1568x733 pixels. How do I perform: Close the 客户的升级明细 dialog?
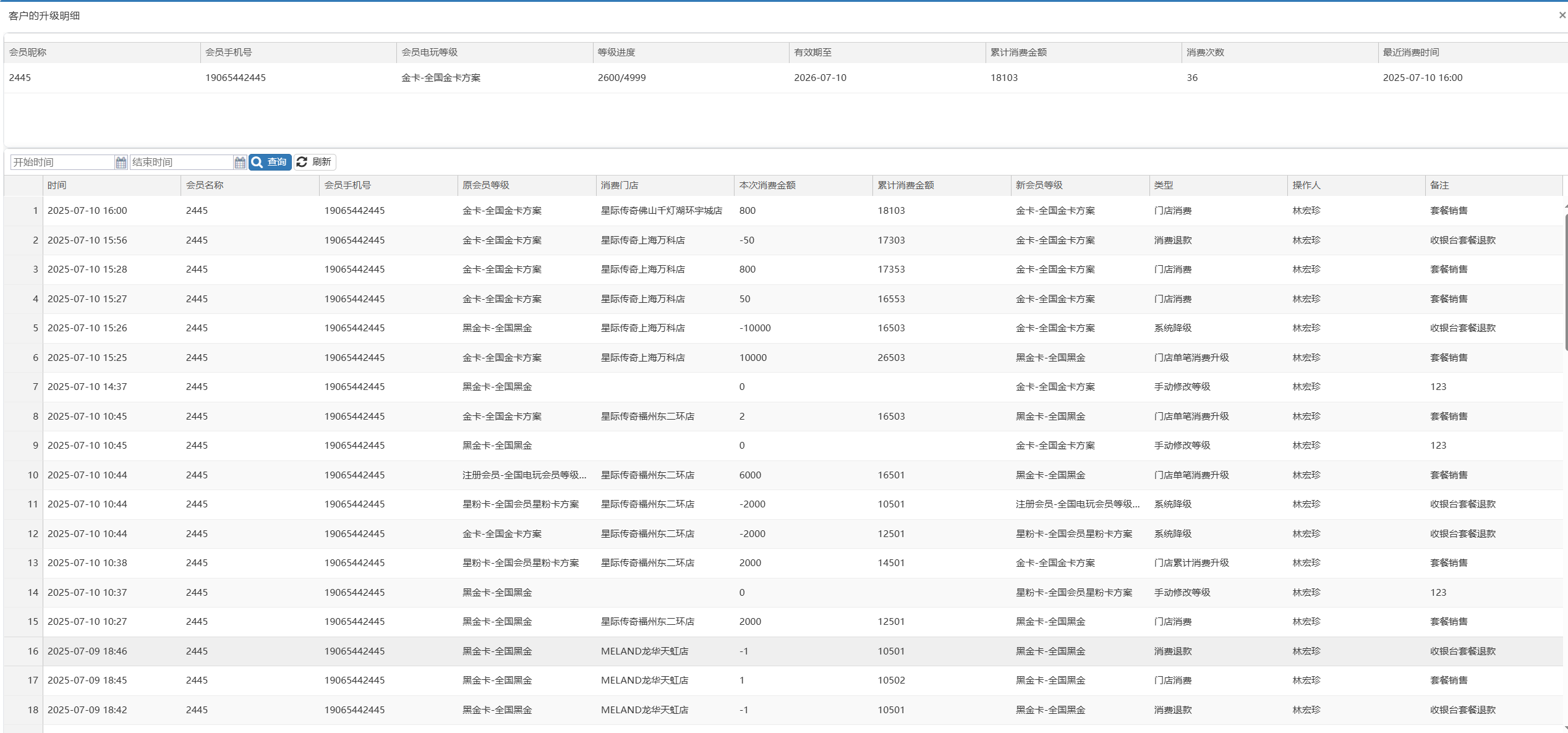click(1562, 15)
